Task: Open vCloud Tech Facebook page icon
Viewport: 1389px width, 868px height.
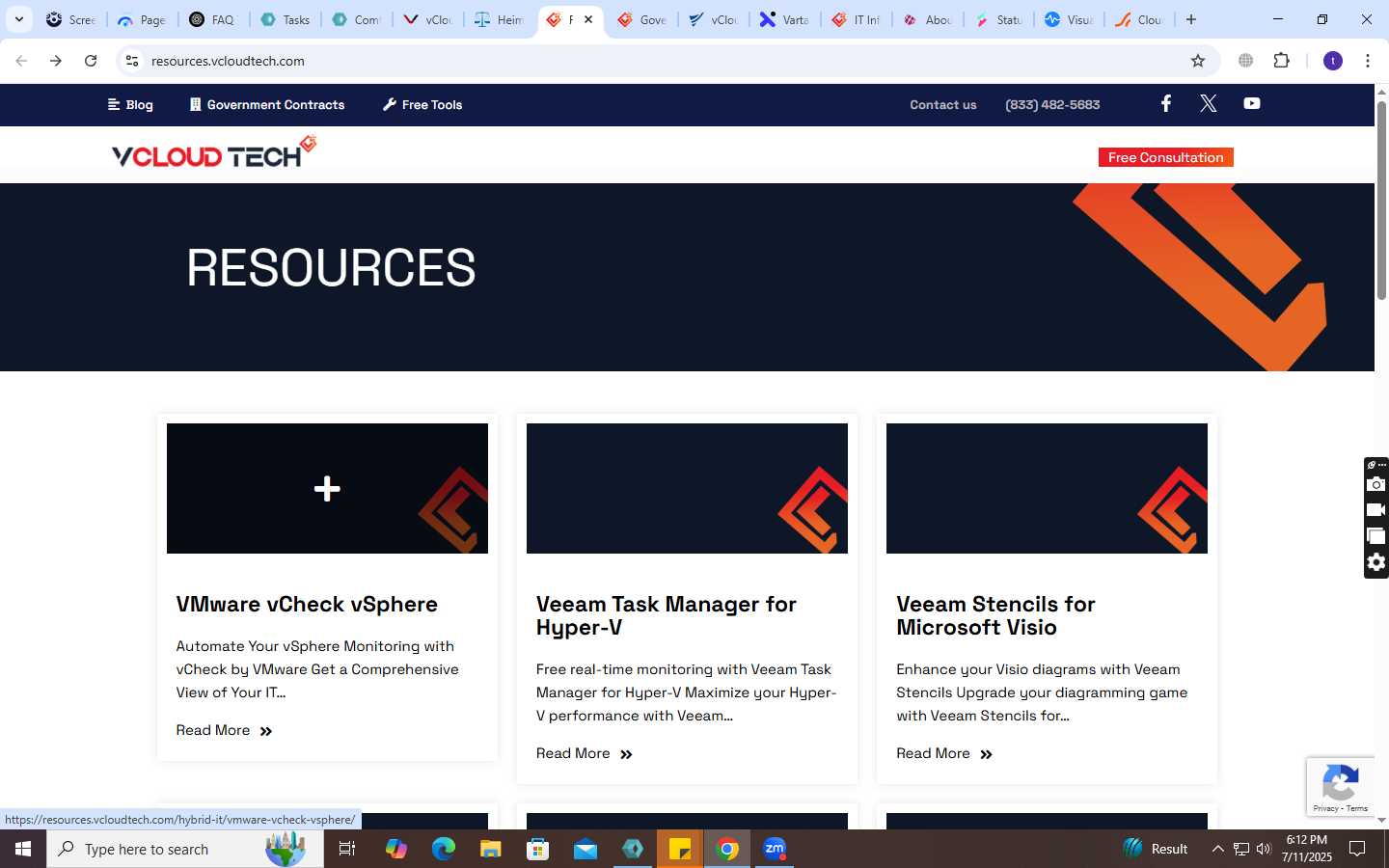Action: (1165, 103)
